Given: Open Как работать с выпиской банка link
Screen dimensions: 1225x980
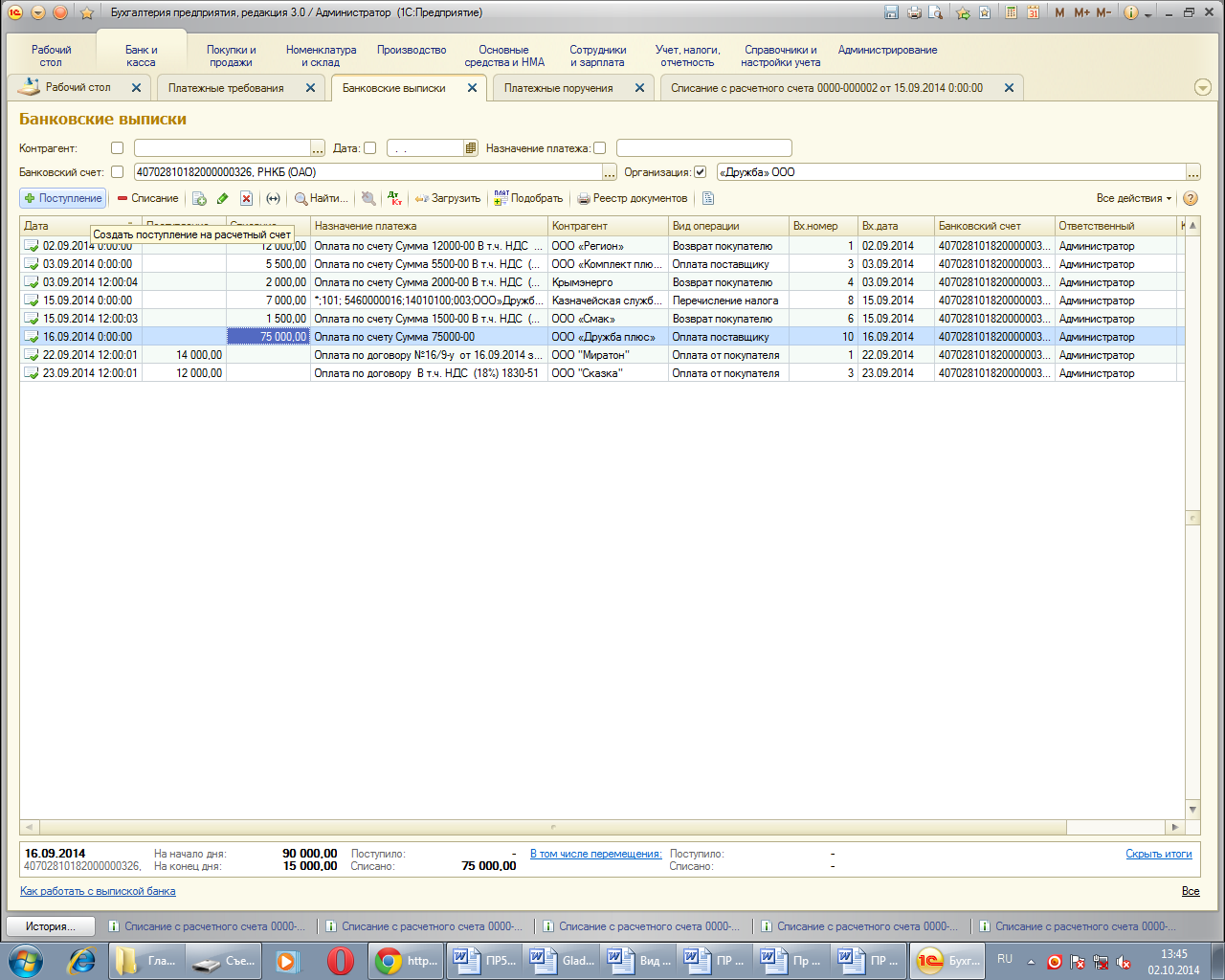Looking at the screenshot, I should coord(98,891).
